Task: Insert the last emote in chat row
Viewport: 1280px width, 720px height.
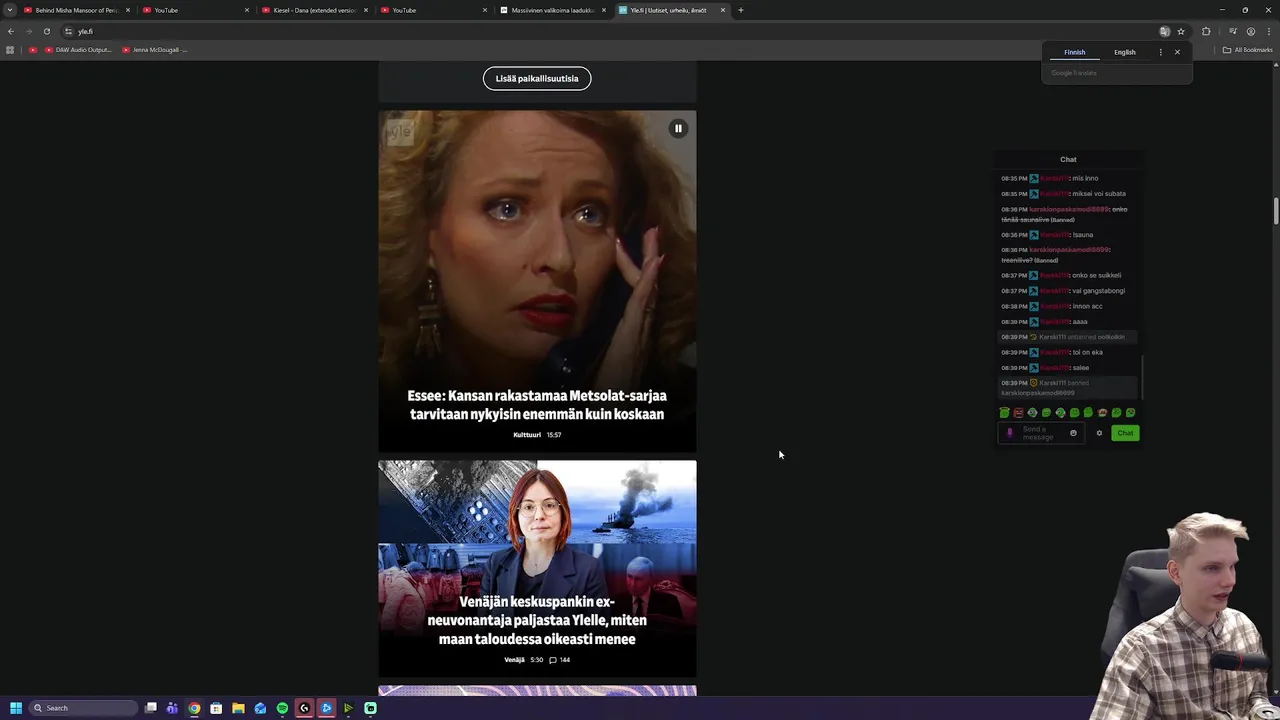Action: pyautogui.click(x=1130, y=412)
